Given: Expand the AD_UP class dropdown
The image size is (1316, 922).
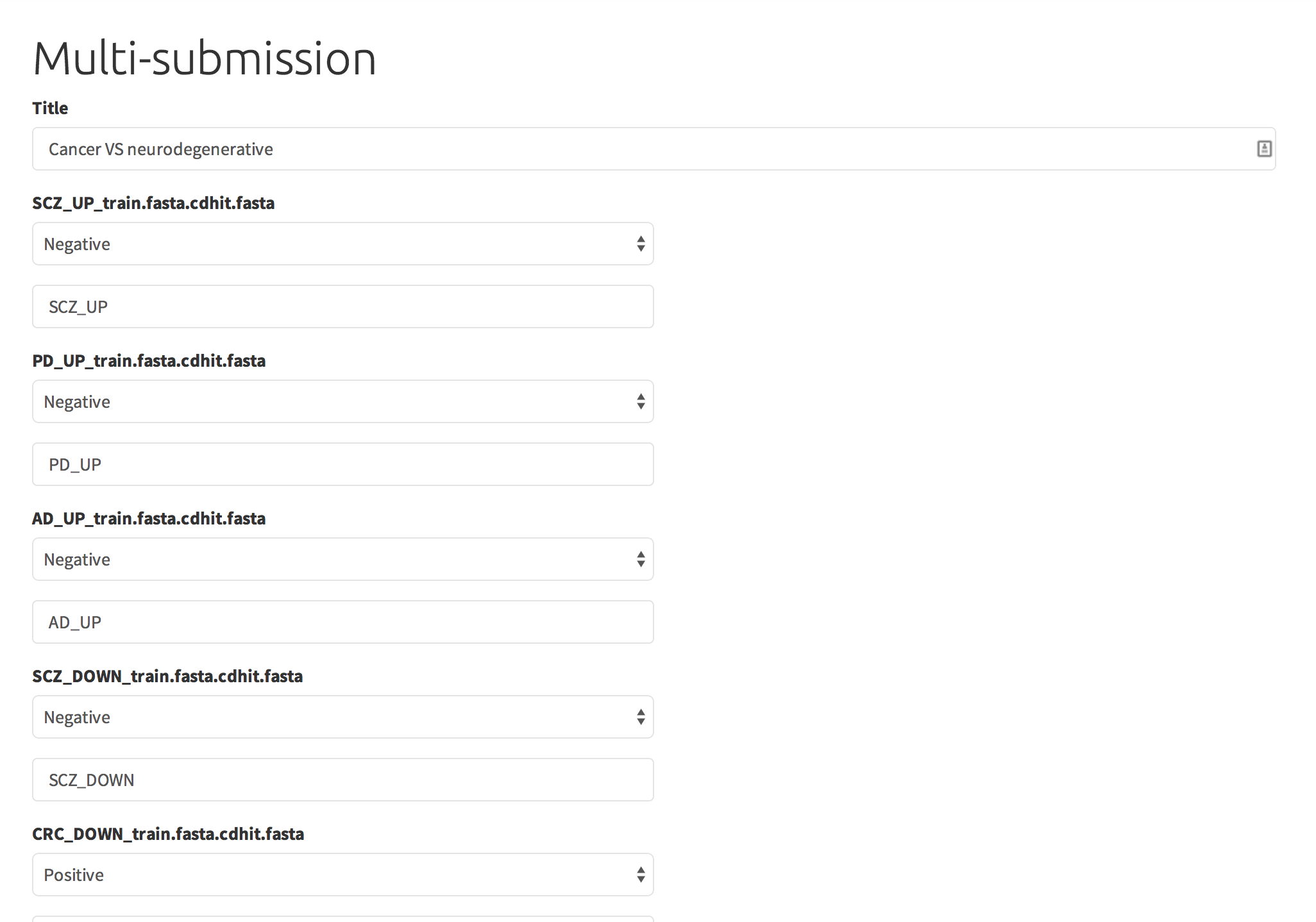Looking at the screenshot, I should point(343,559).
